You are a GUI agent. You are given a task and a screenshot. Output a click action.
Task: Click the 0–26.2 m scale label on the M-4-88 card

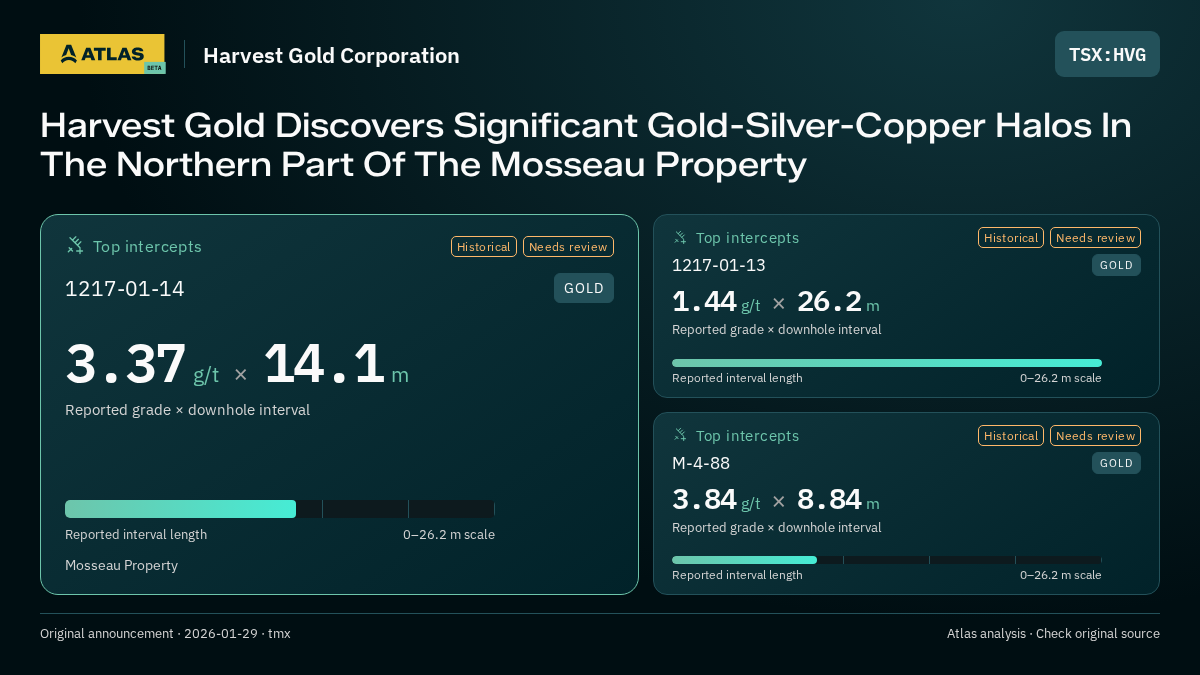pos(1061,575)
